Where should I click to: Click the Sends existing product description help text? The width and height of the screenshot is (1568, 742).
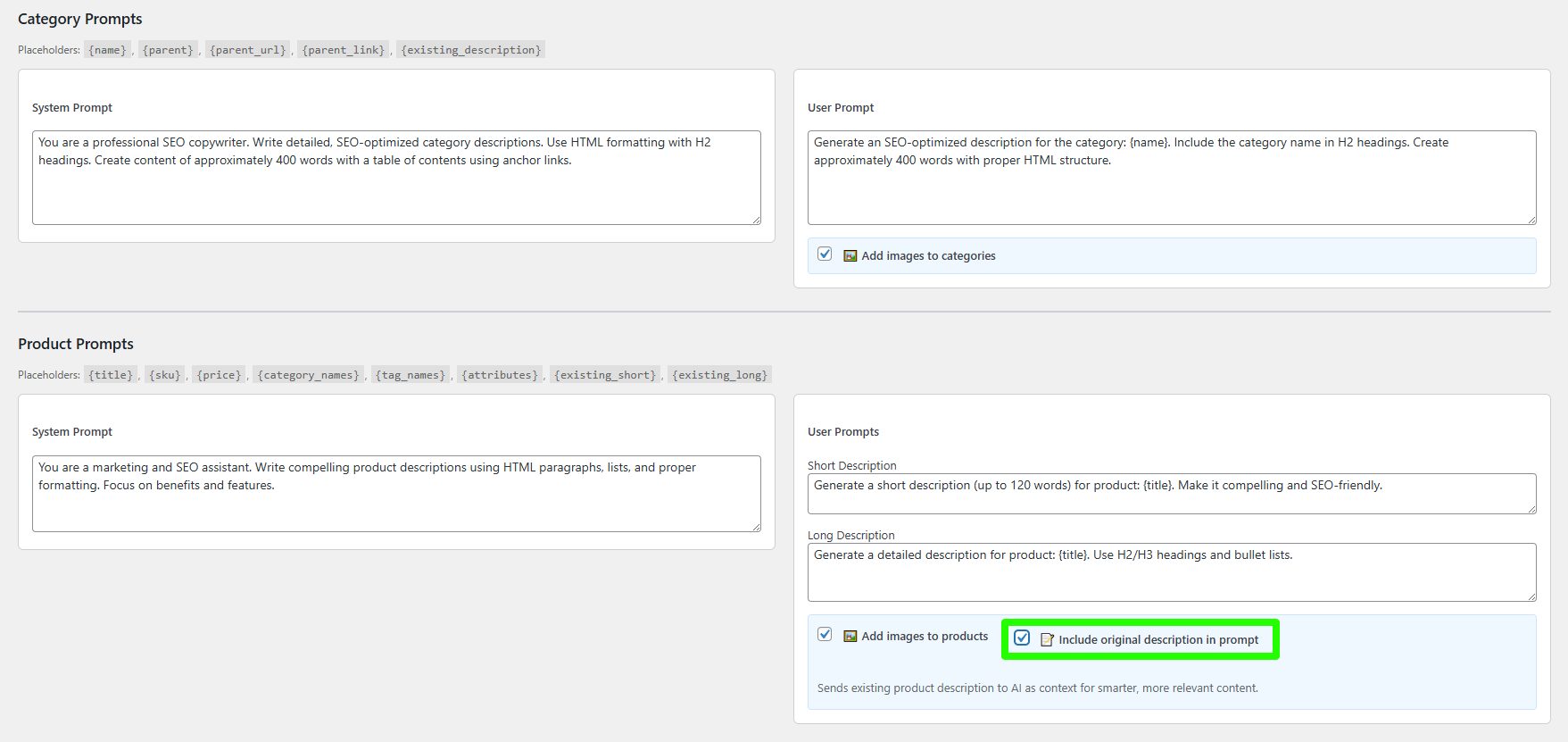[1038, 688]
